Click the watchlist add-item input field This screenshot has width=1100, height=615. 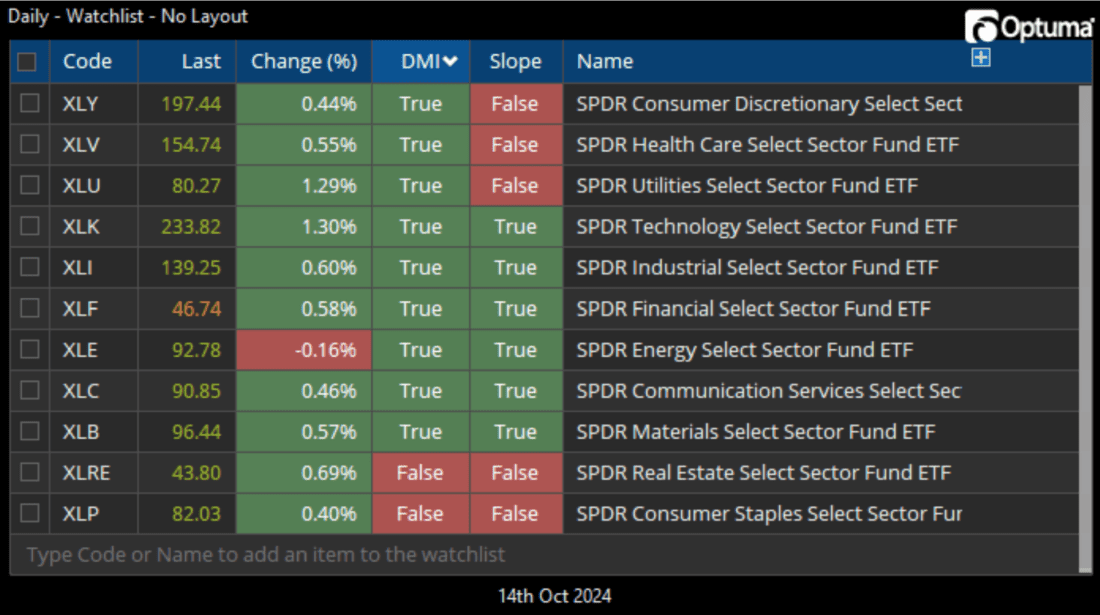click(x=550, y=553)
